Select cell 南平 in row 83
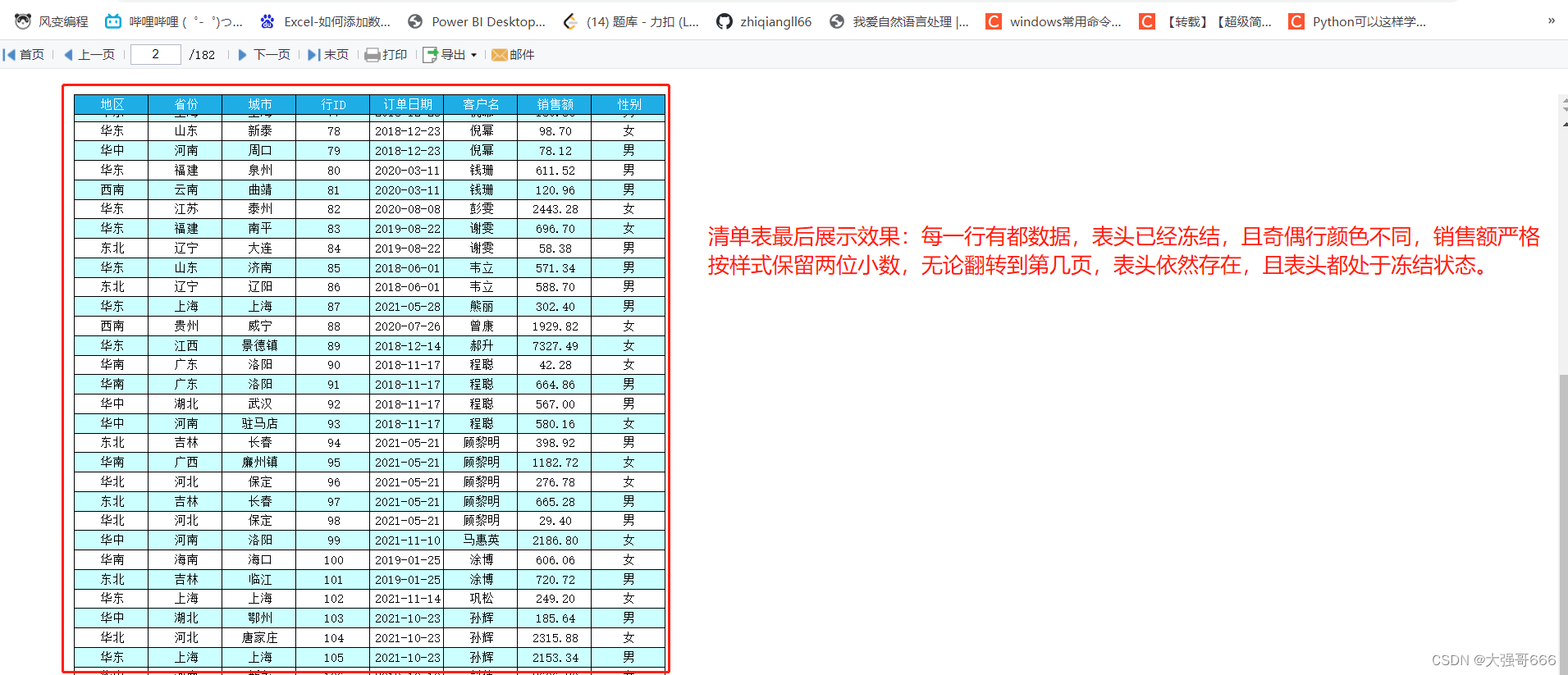1568x675 pixels. [x=259, y=229]
